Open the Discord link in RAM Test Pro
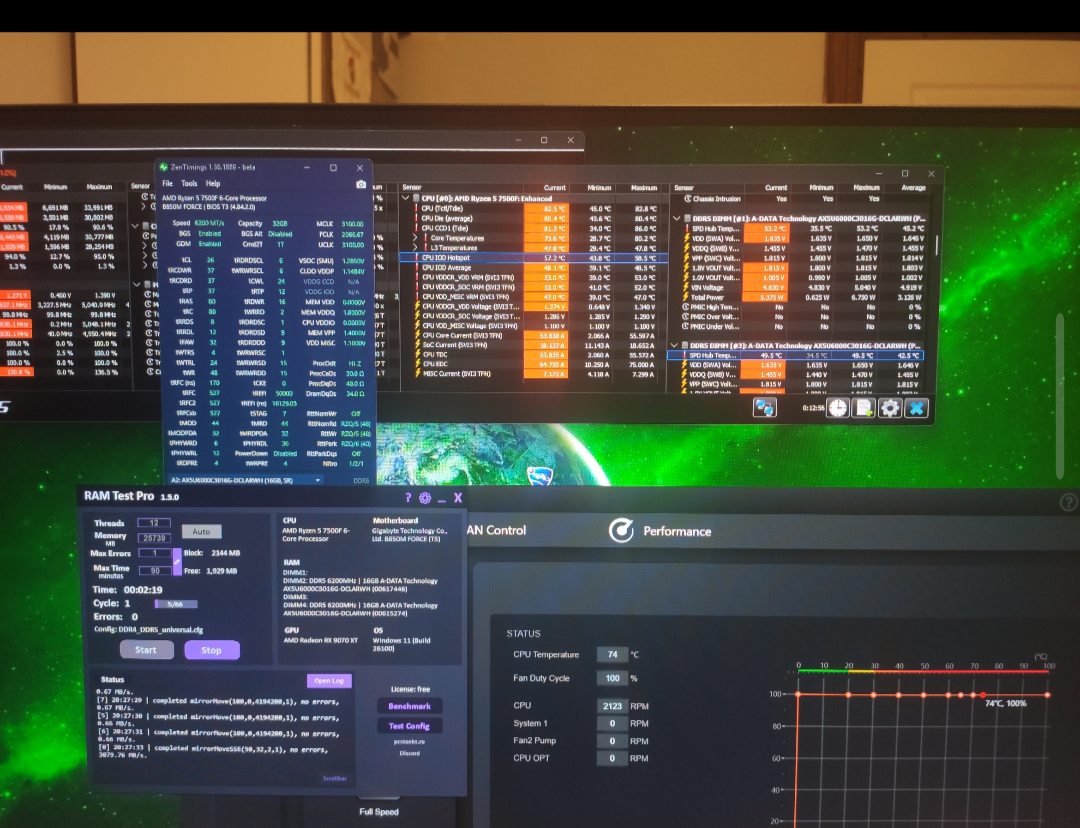This screenshot has height=828, width=1080. [x=409, y=753]
